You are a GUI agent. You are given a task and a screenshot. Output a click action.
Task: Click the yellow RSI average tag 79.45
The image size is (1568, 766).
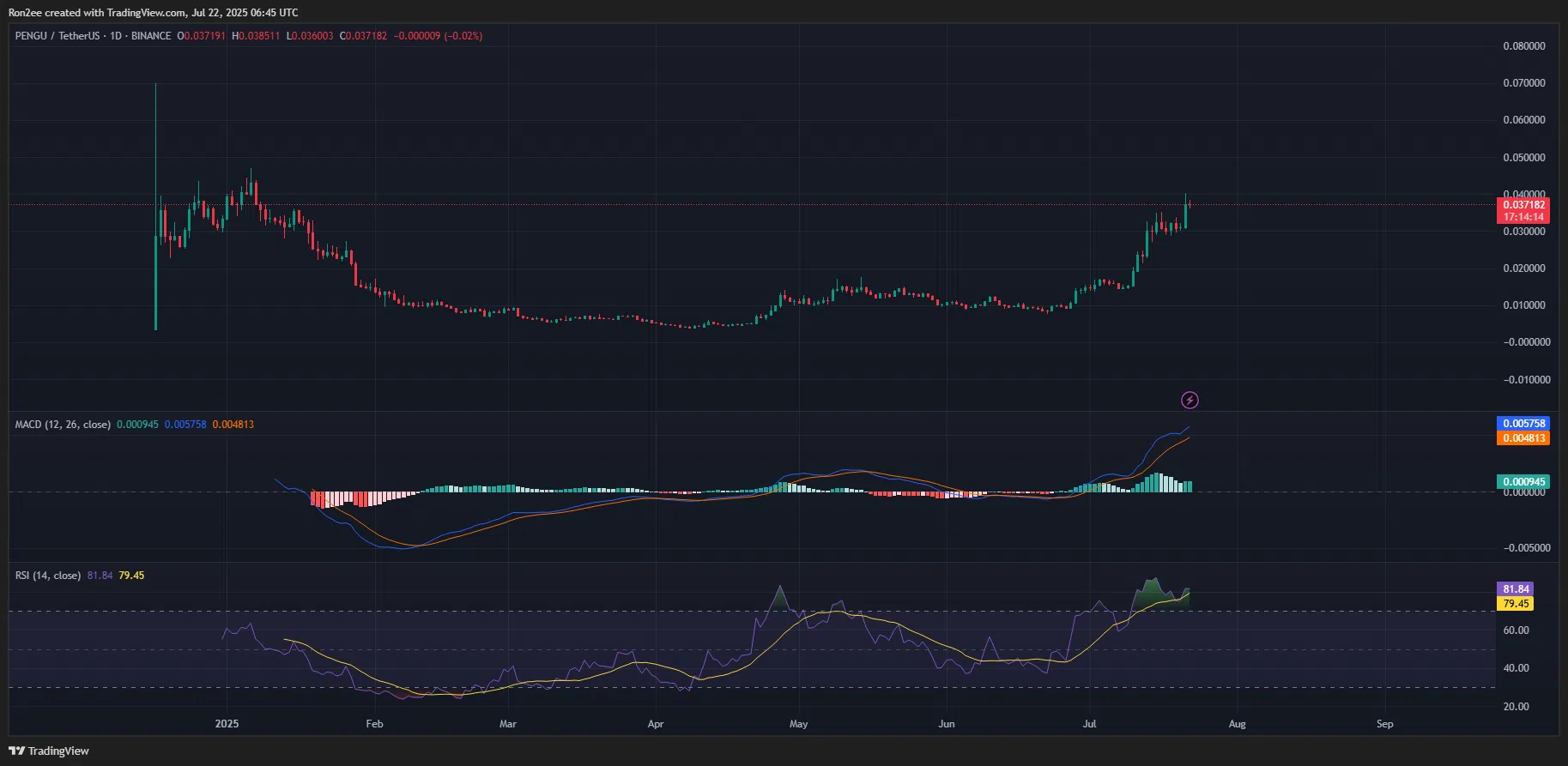(x=1516, y=604)
